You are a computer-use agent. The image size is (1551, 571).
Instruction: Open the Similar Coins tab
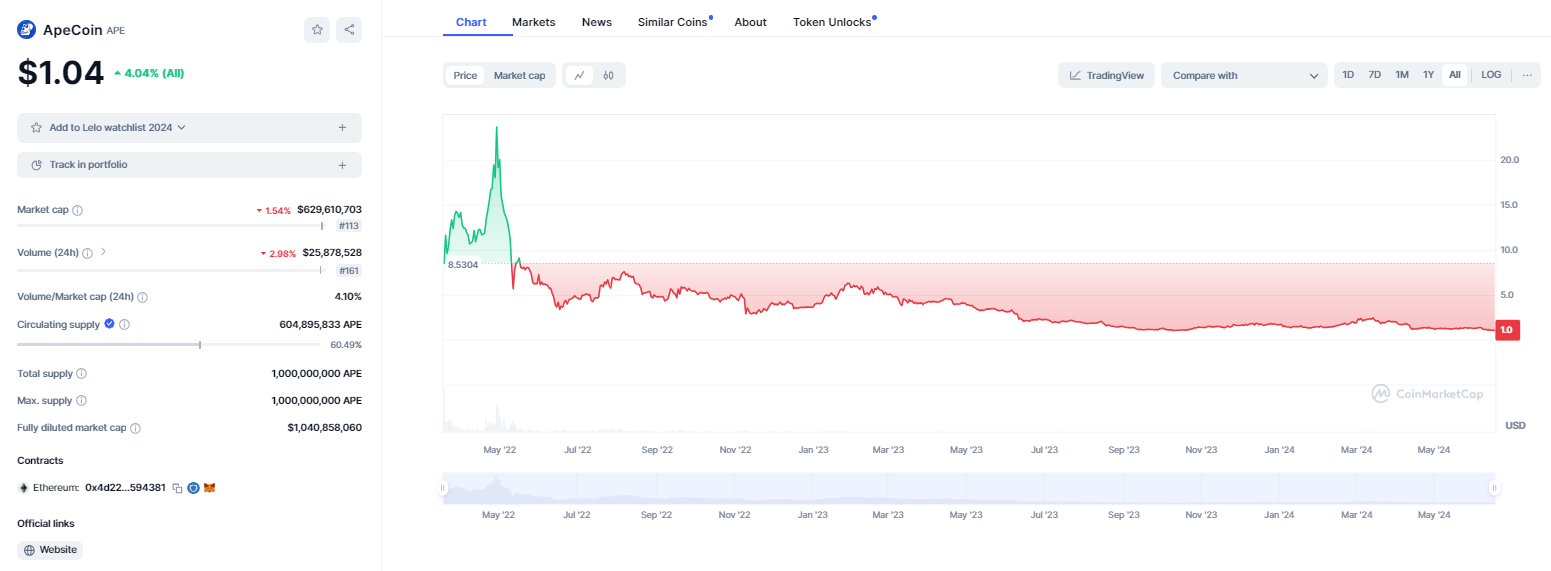(673, 22)
